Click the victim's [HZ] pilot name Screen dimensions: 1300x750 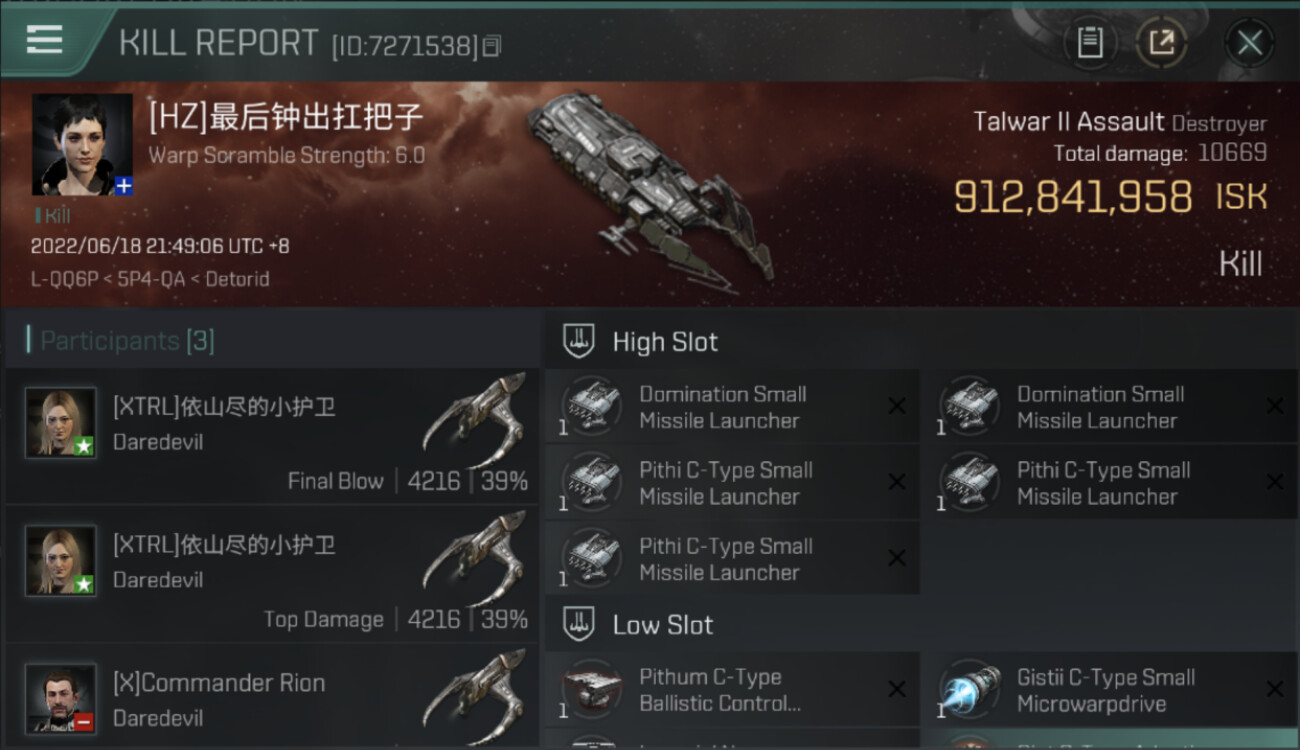click(286, 117)
